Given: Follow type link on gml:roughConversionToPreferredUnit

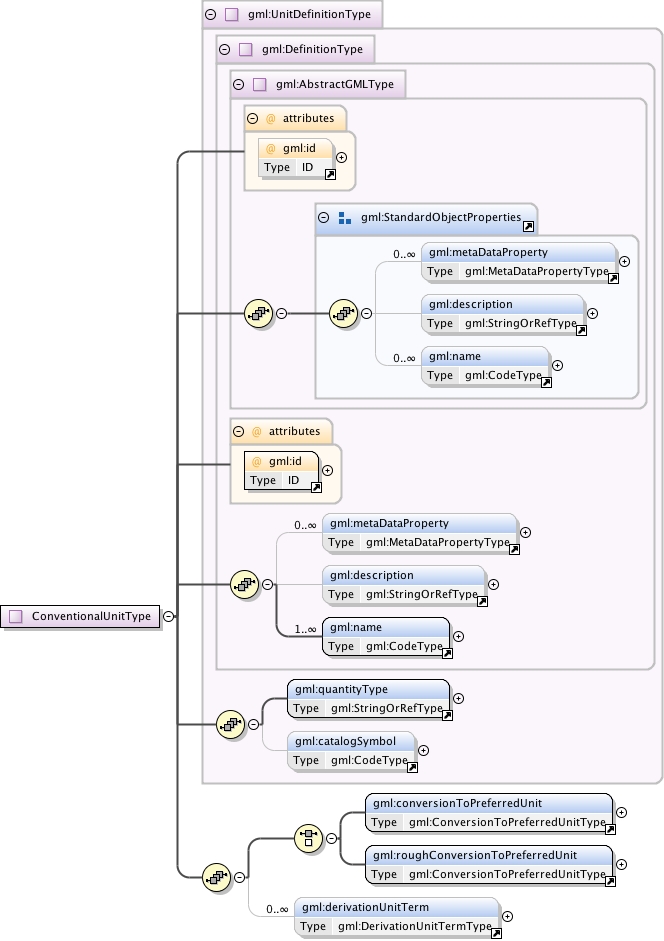Looking at the screenshot, I should click(x=610, y=881).
